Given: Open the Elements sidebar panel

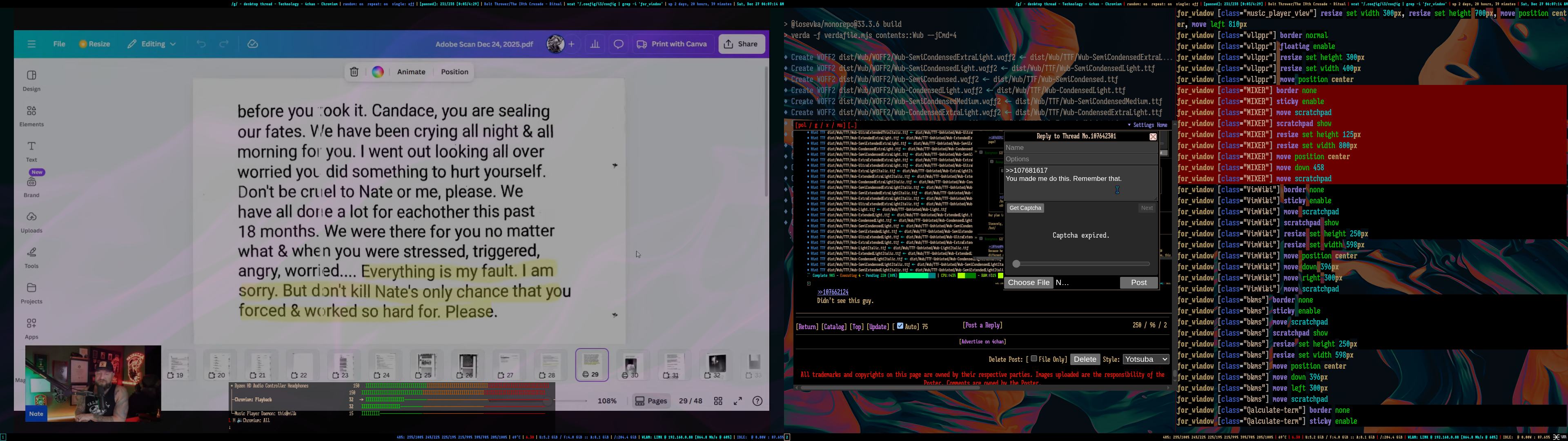Looking at the screenshot, I should 32,116.
